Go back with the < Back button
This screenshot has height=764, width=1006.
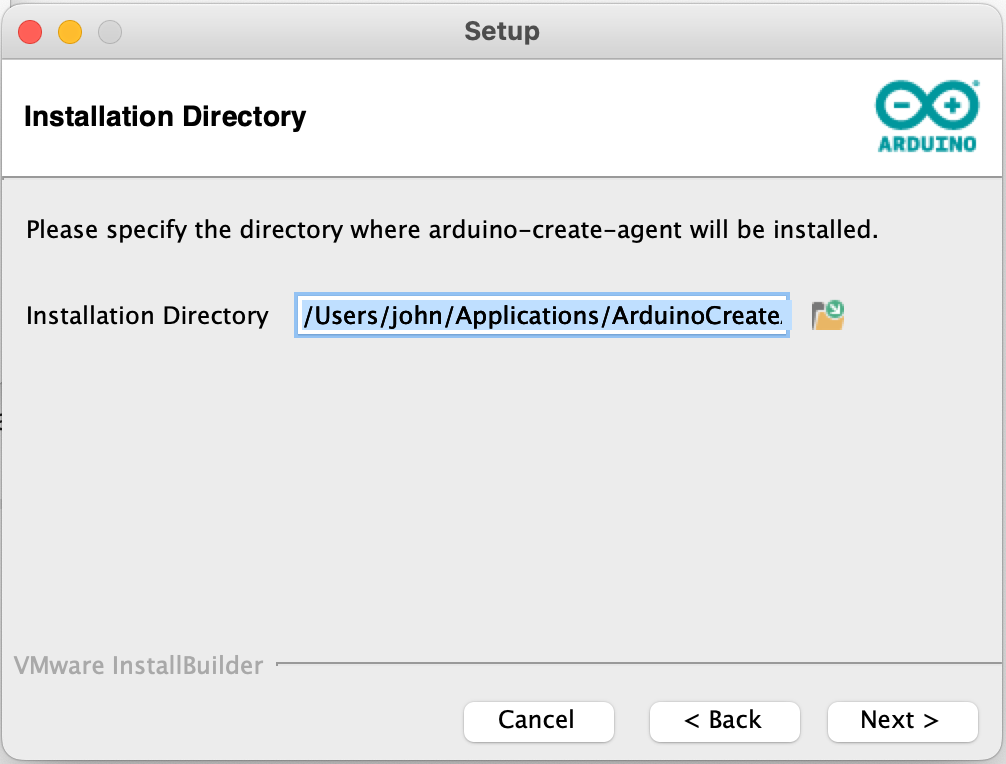click(724, 720)
